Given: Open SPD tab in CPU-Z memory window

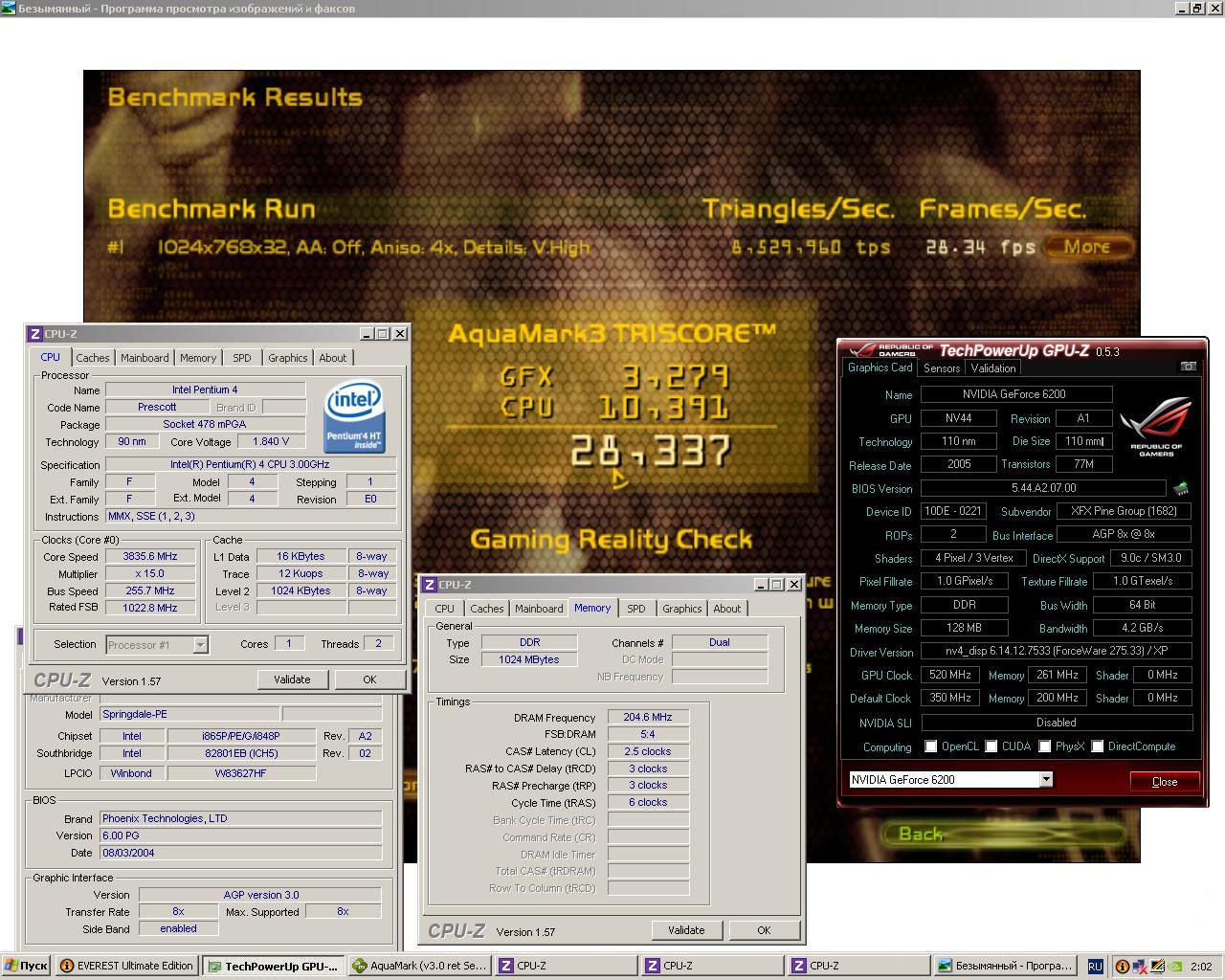Looking at the screenshot, I should tap(636, 609).
